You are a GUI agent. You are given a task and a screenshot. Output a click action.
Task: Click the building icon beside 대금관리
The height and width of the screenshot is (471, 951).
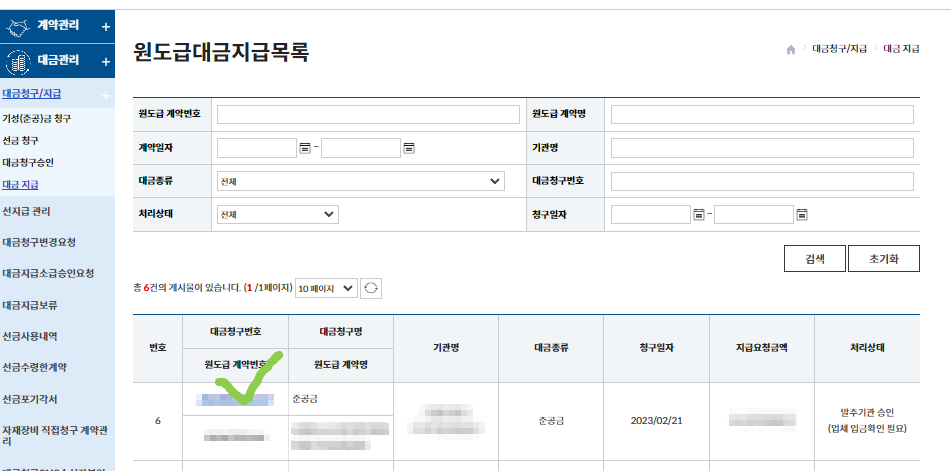(18, 61)
